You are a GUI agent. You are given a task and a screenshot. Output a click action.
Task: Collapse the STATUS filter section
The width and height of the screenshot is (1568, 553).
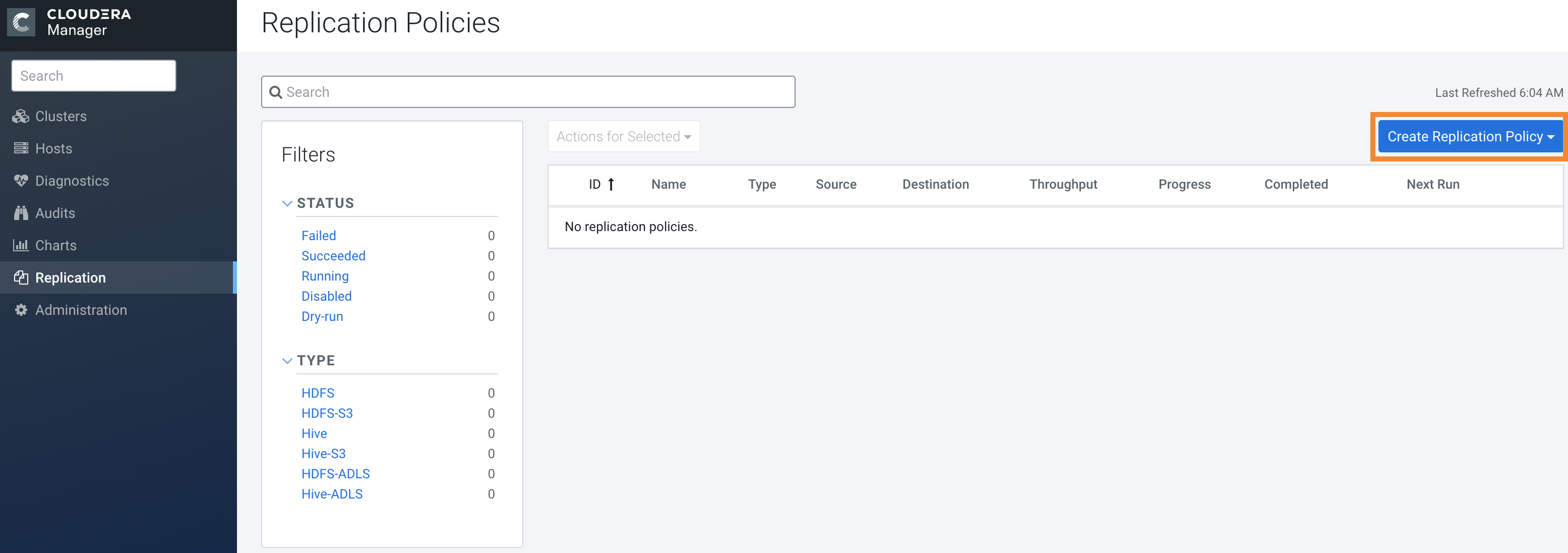287,203
